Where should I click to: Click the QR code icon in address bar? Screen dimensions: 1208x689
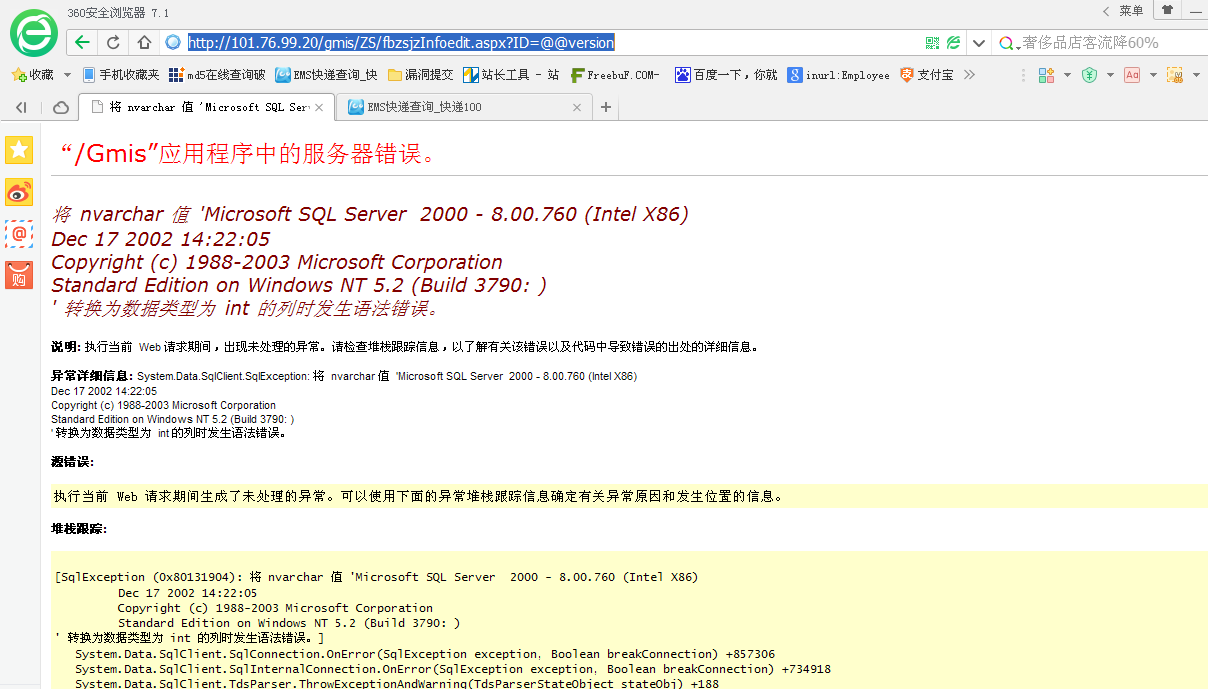[x=932, y=43]
